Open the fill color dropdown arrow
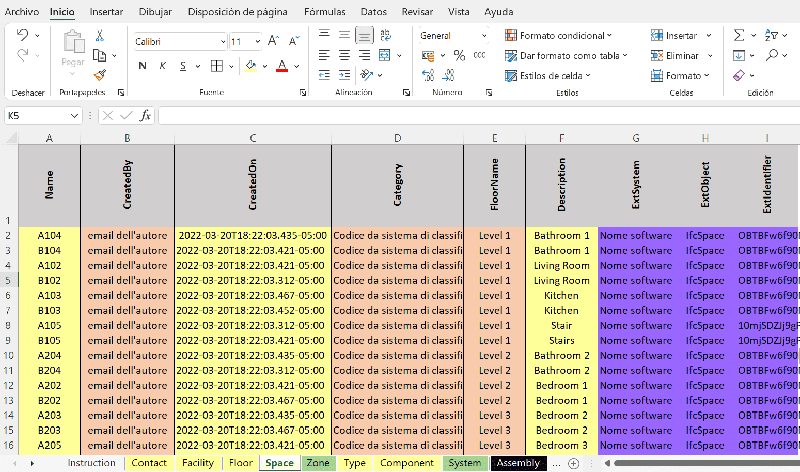800x472 pixels. (x=265, y=66)
